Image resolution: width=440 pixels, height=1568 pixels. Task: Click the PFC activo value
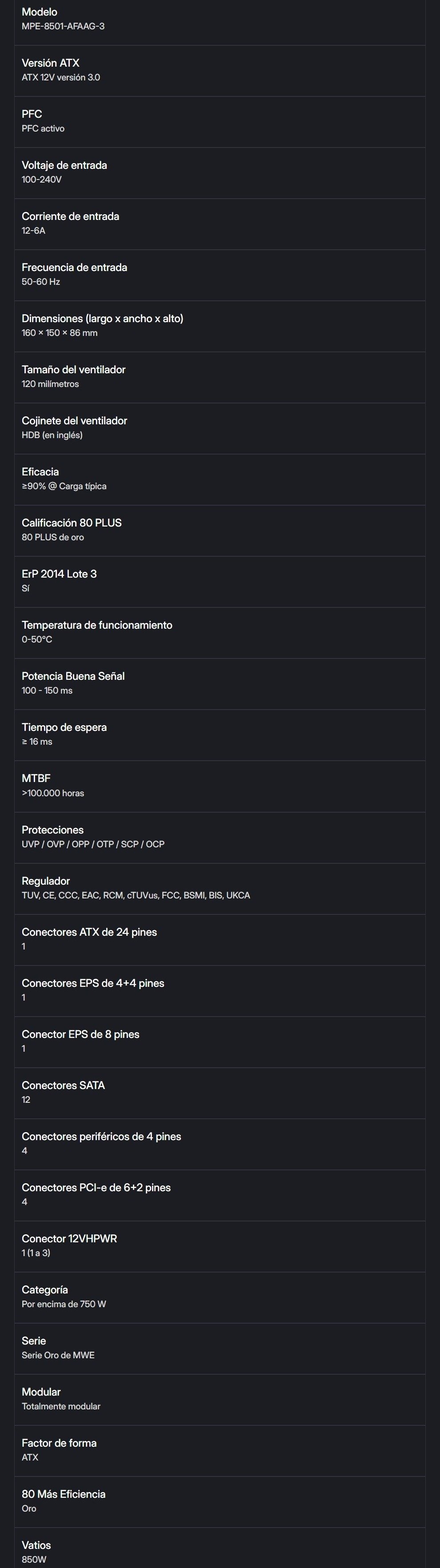point(43,128)
